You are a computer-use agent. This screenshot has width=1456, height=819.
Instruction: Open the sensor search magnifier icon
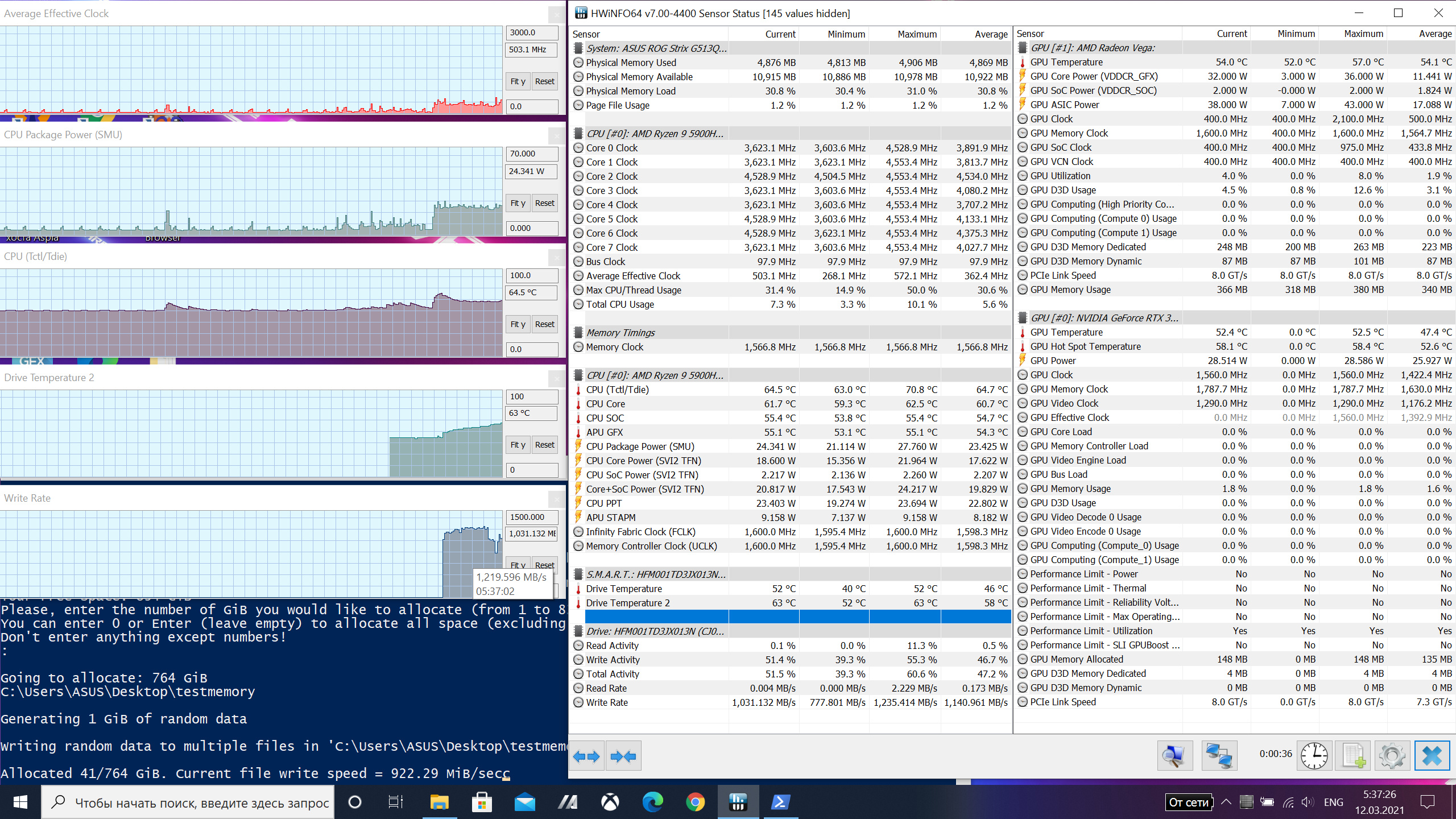pyautogui.click(x=1174, y=756)
